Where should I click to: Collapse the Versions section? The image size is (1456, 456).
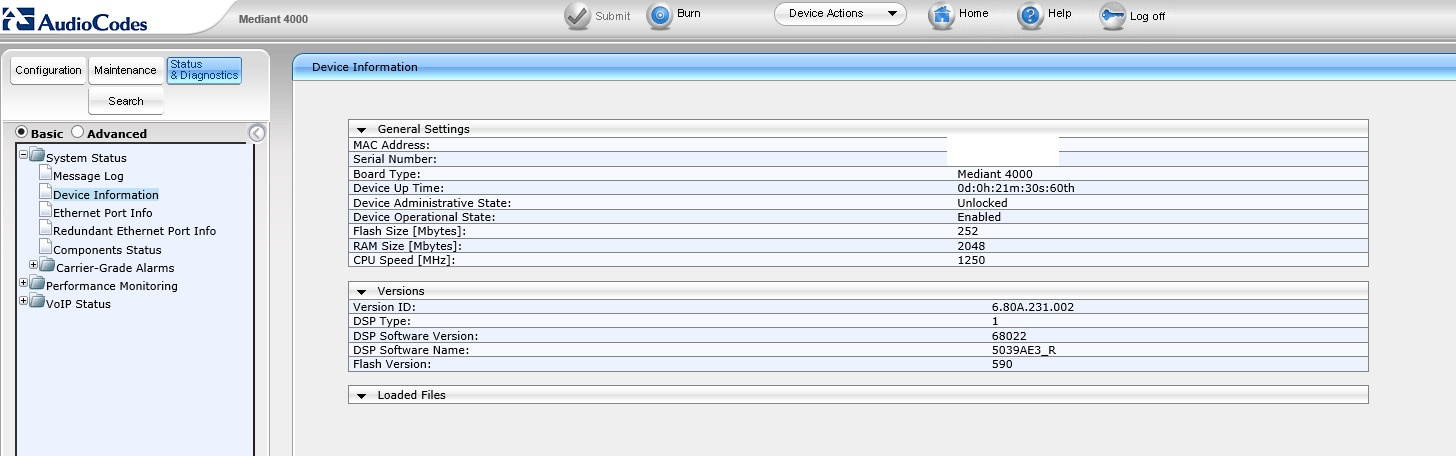pyautogui.click(x=362, y=291)
